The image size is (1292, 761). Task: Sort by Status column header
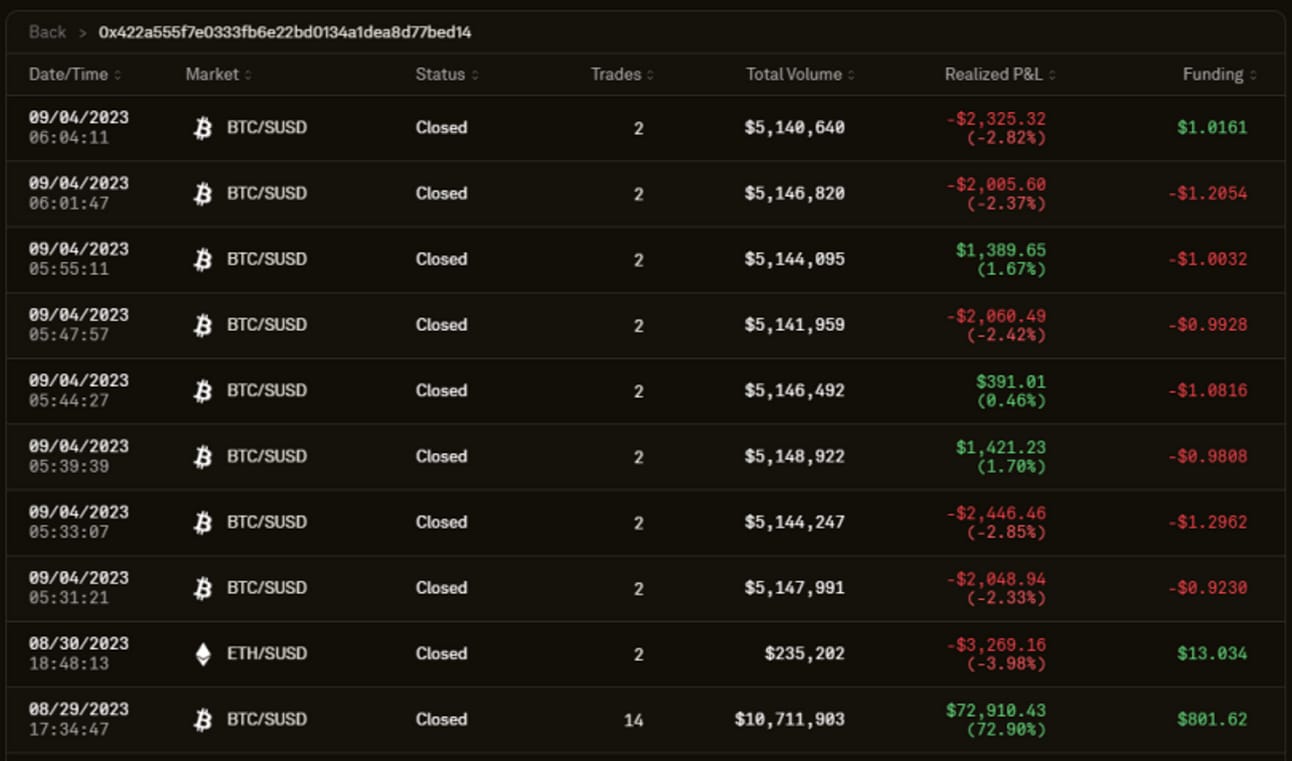447,74
